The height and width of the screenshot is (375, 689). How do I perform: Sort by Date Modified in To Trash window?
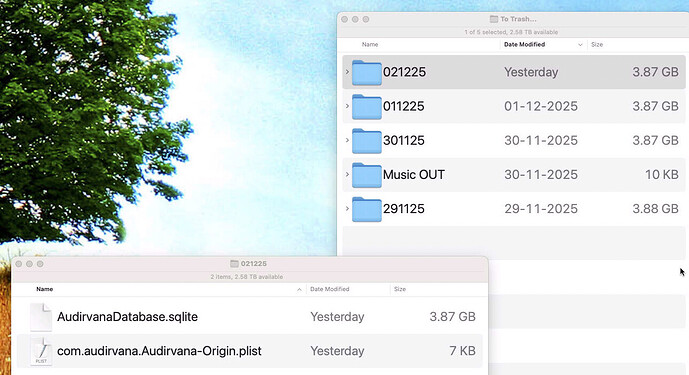524,44
